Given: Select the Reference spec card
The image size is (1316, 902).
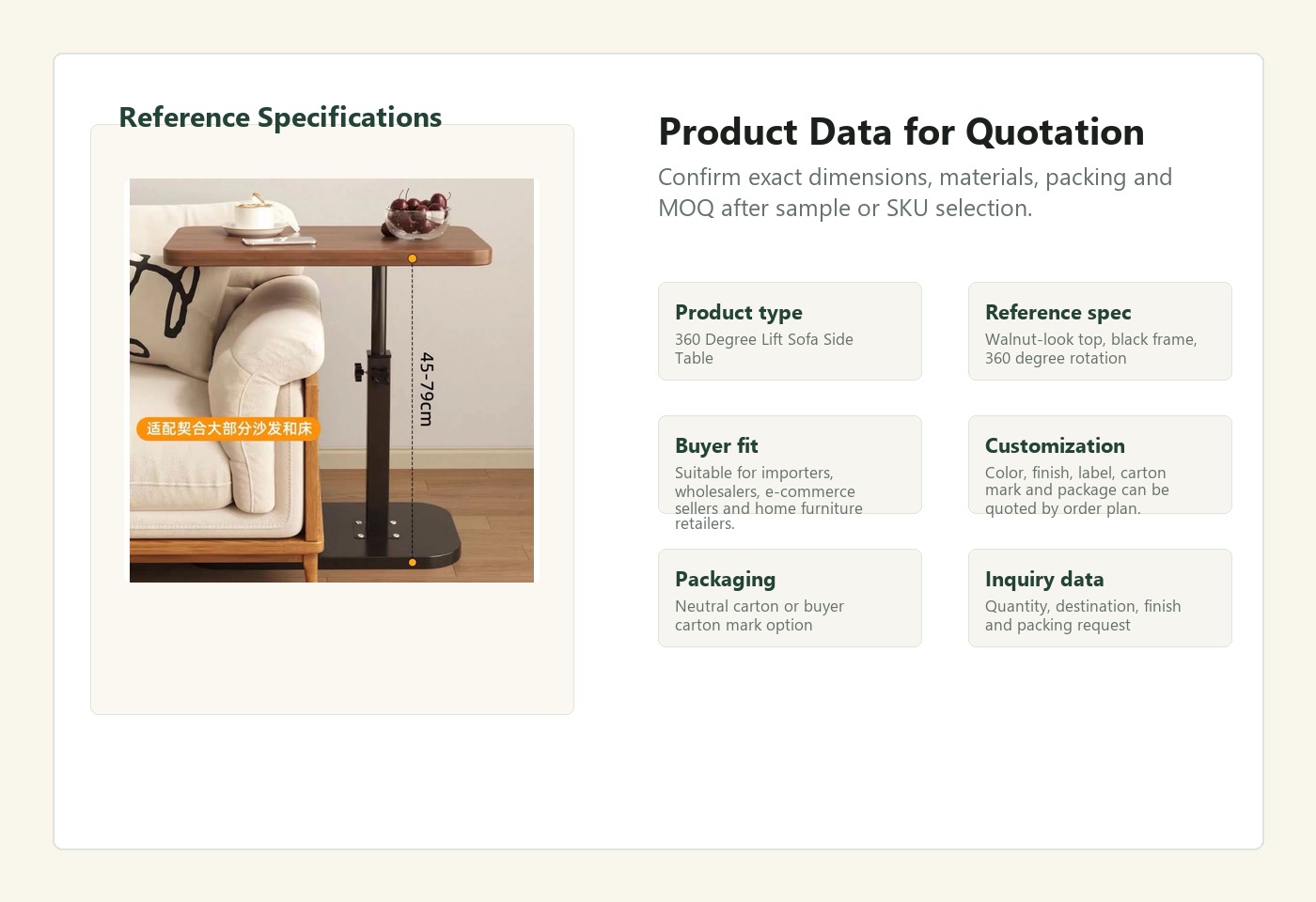Looking at the screenshot, I should [1100, 331].
